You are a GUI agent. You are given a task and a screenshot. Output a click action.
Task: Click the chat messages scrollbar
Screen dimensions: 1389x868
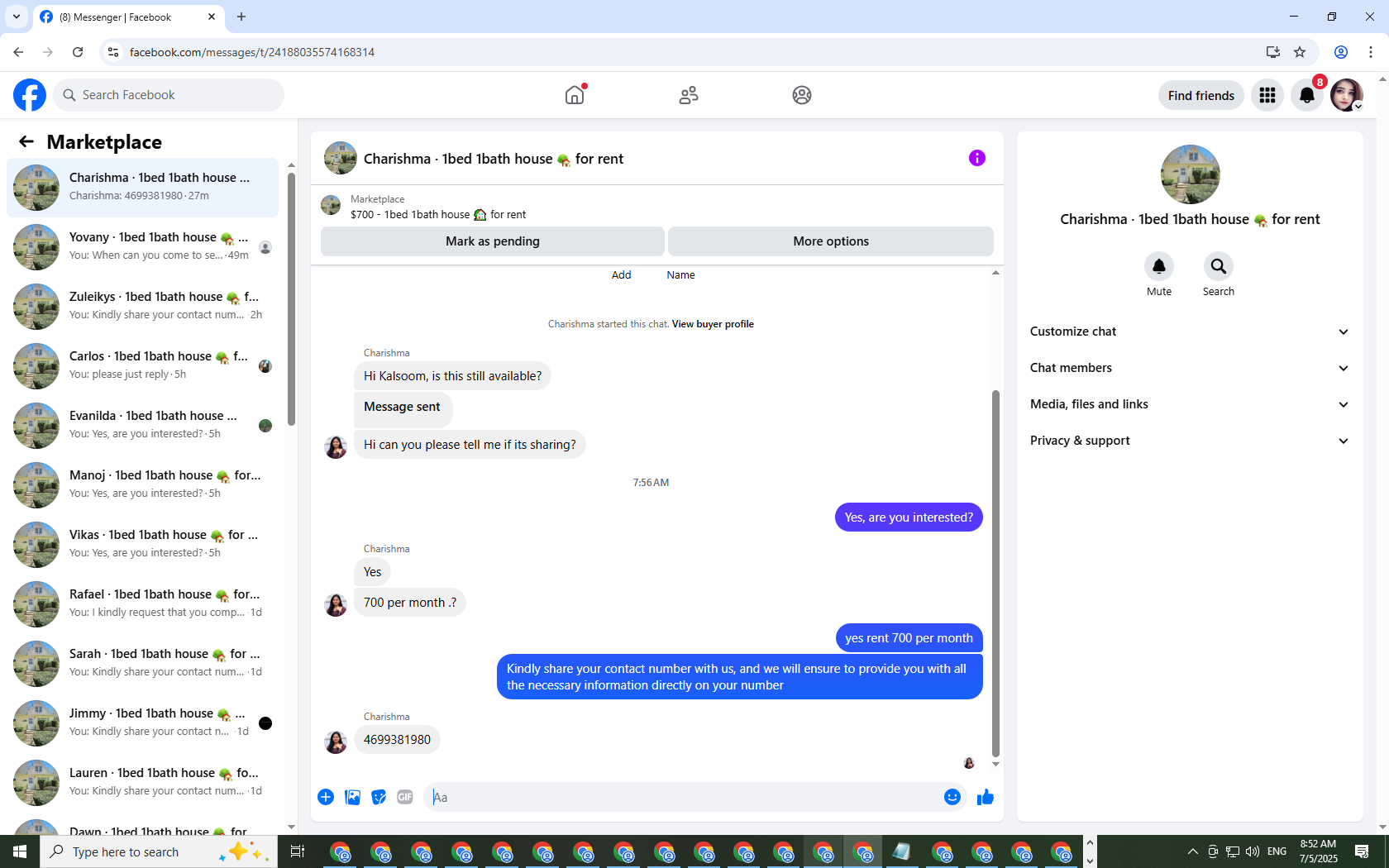995,574
